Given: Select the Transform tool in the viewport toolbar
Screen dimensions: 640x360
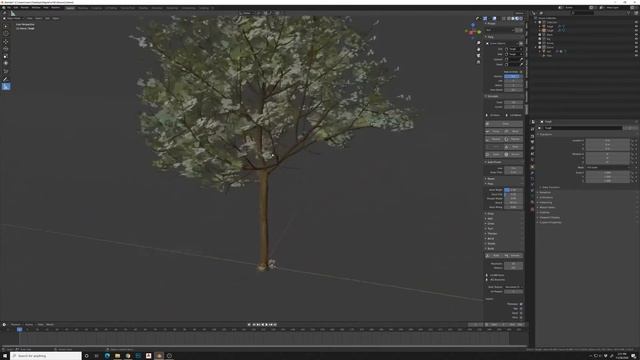Looking at the screenshot, I should pyautogui.click(x=6, y=64).
